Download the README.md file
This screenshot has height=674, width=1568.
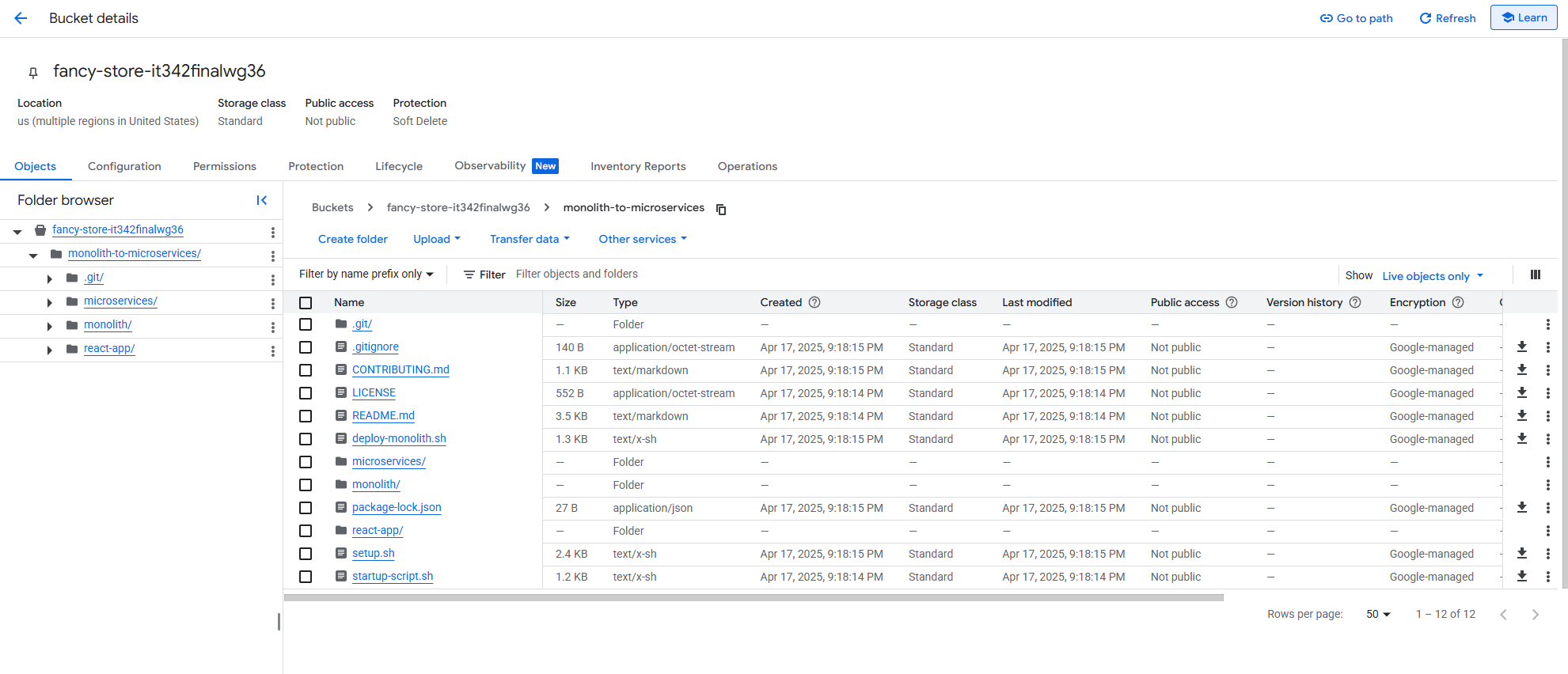1521,415
